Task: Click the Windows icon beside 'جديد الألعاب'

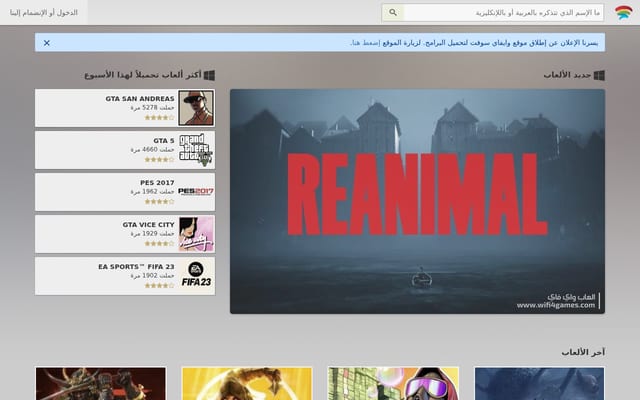Action: (599, 75)
